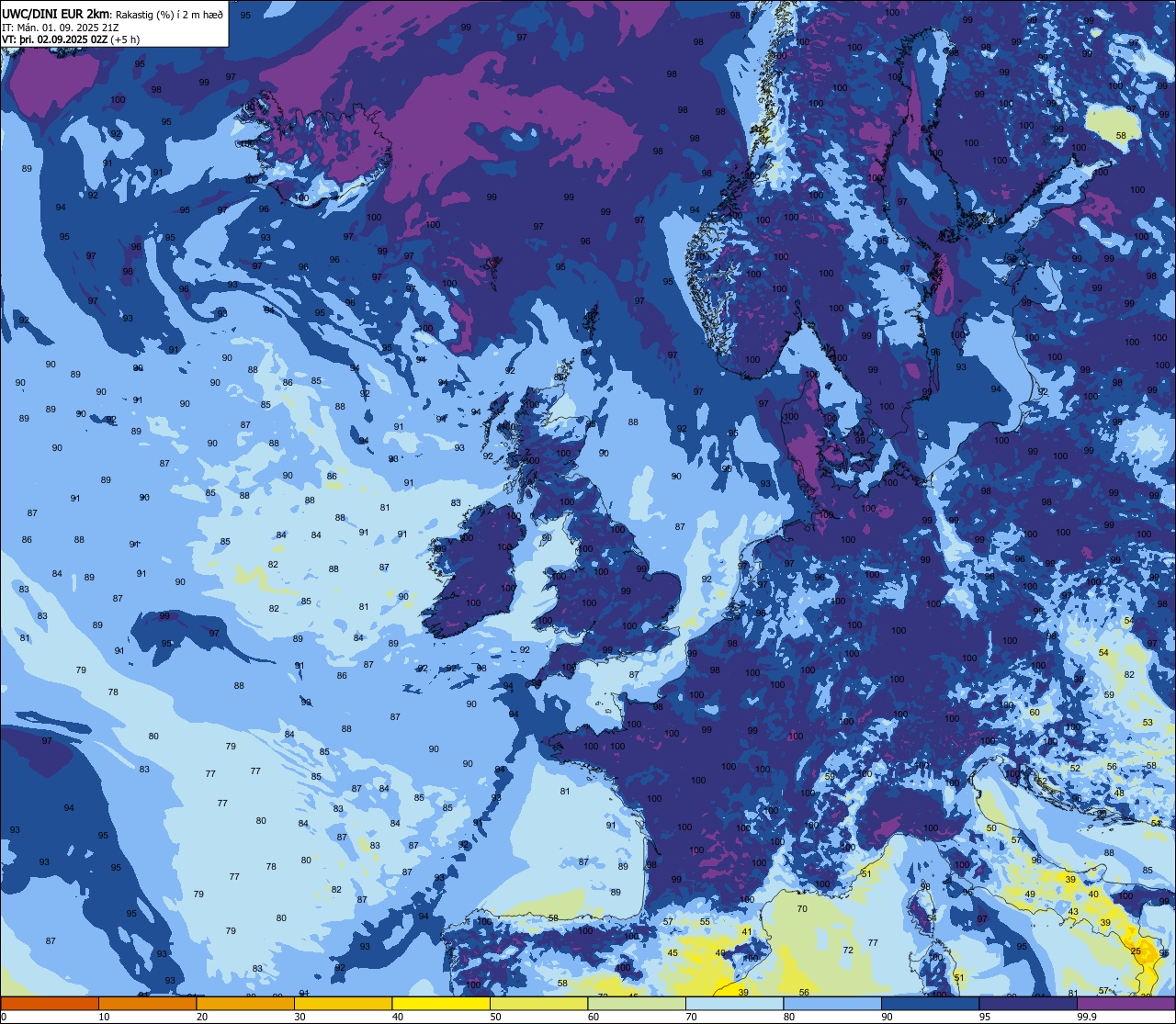The image size is (1176, 1024).
Task: Click the light green 60–70 legend segment
Action: 637,1003
